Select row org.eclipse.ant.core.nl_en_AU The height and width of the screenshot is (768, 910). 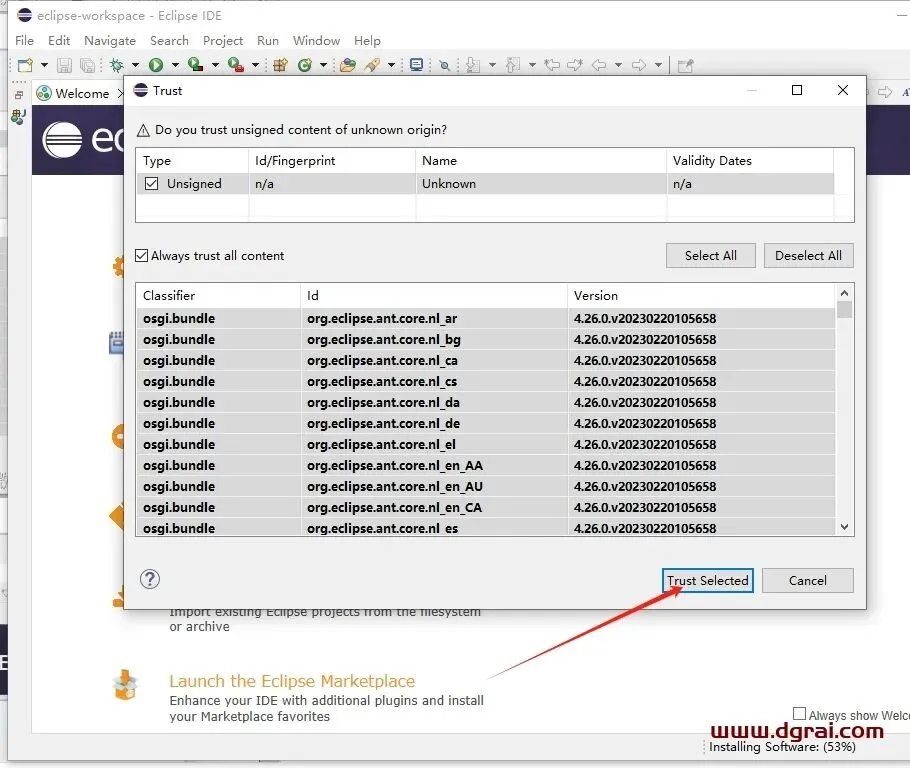click(x=486, y=486)
